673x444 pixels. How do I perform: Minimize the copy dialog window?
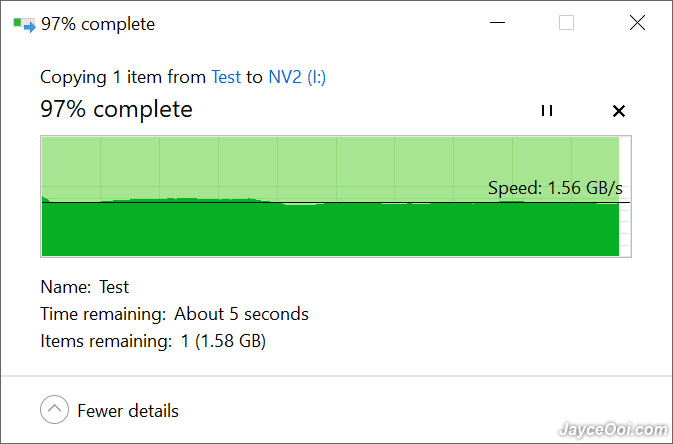[x=497, y=23]
